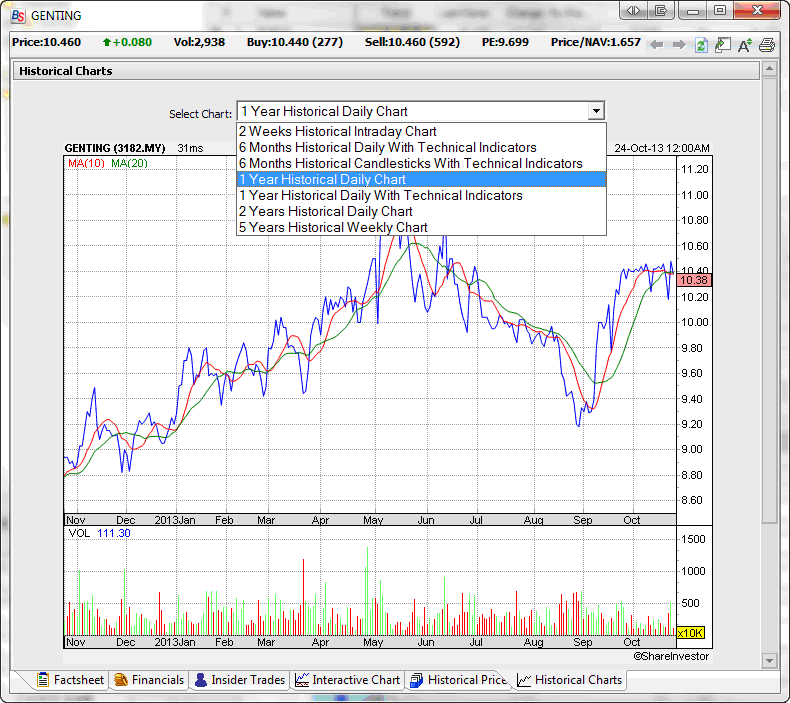Click the Price/NAV:1.657 value
Screen dimensions: 790x703
[x=596, y=42]
